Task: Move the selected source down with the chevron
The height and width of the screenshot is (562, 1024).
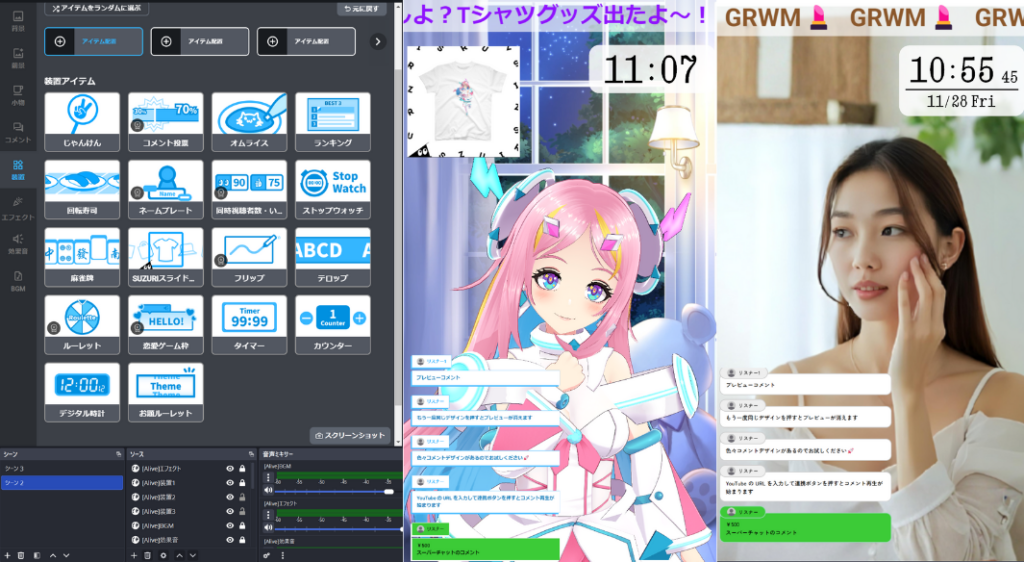Action: pyautogui.click(x=193, y=555)
